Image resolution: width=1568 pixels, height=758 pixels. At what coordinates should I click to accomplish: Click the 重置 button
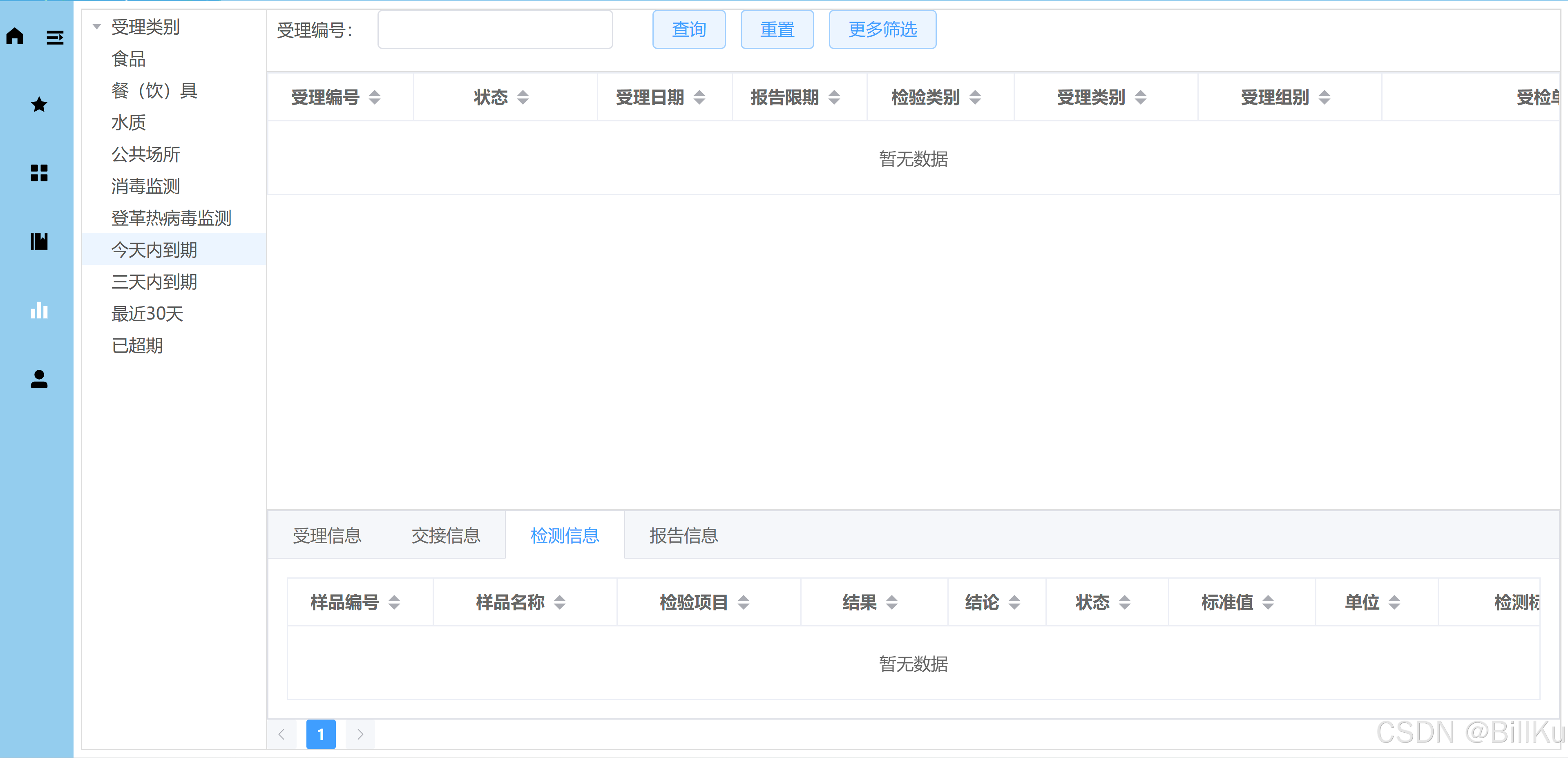click(x=777, y=29)
